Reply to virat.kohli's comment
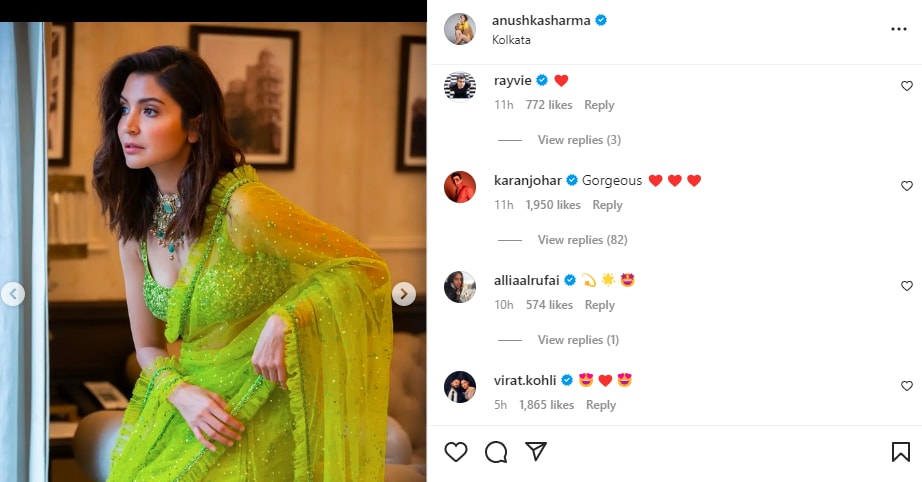This screenshot has height=482, width=922. coord(601,404)
